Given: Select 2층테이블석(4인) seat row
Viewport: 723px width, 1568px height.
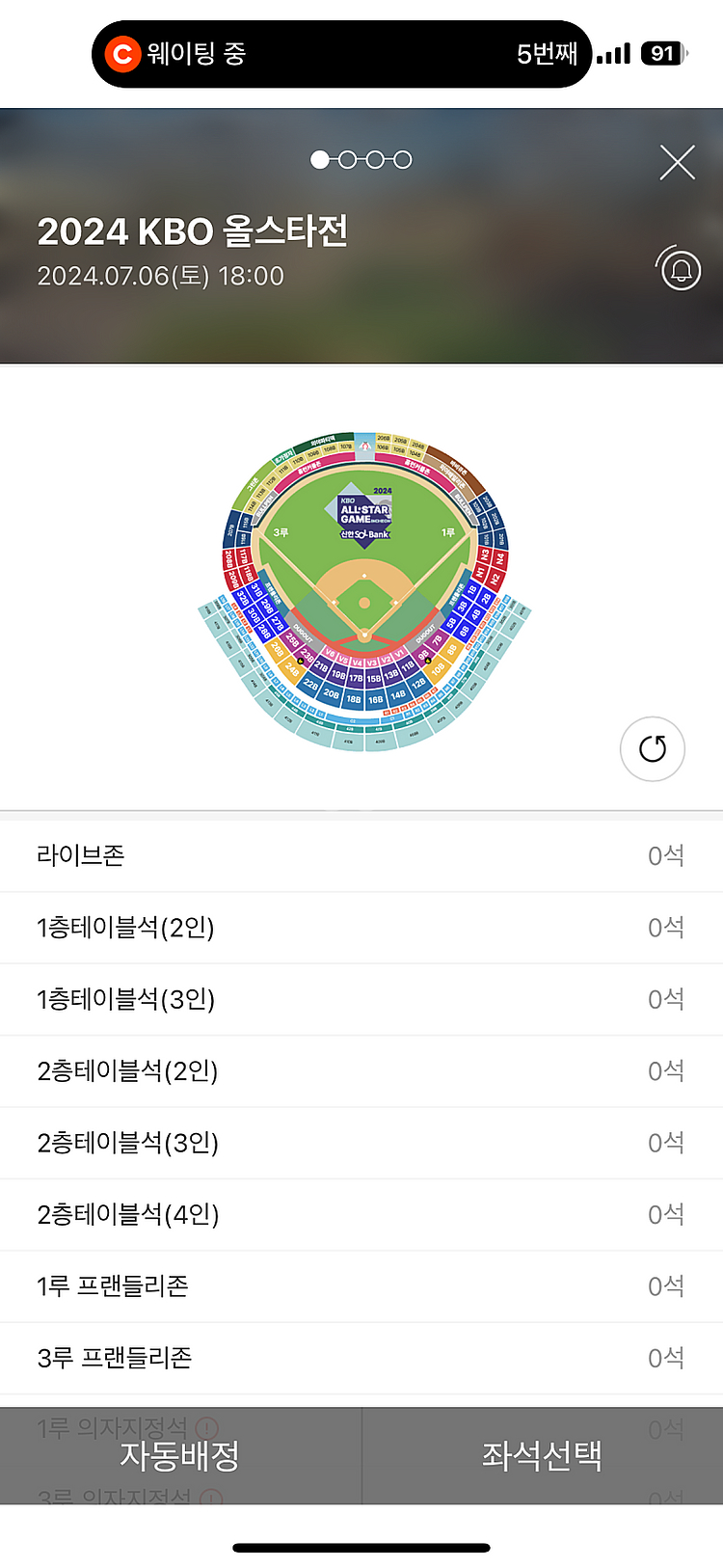Looking at the screenshot, I should click(361, 1214).
